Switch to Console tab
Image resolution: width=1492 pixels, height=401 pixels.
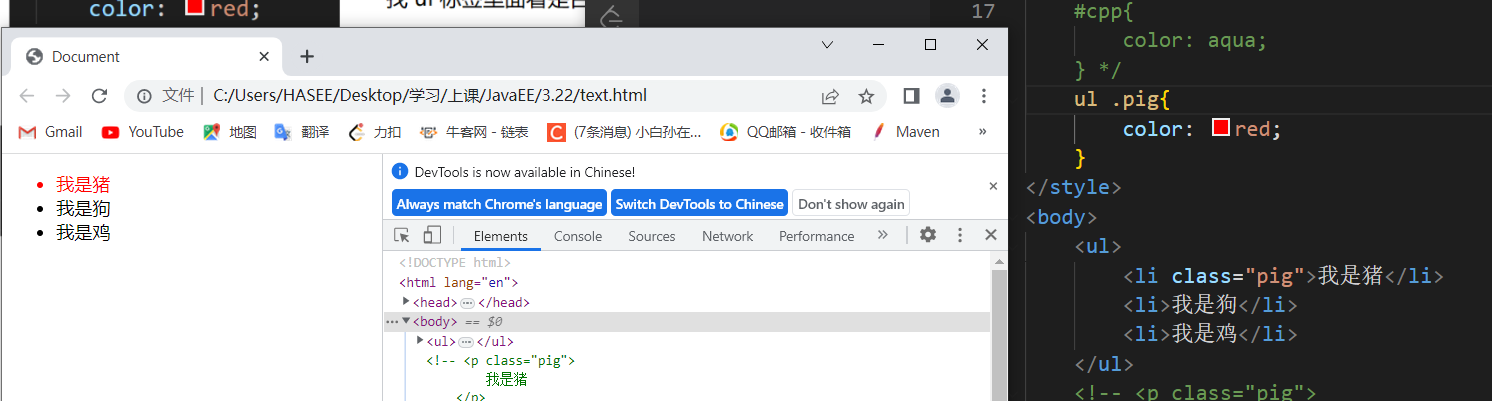point(578,236)
